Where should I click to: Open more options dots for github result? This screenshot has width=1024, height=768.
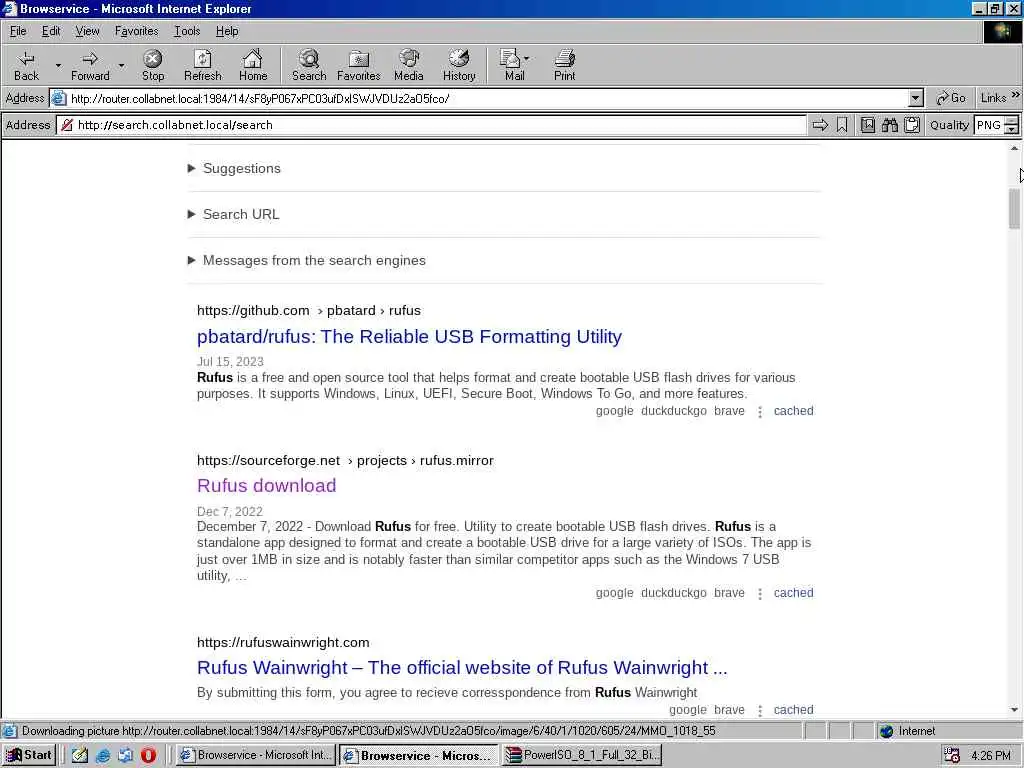pyautogui.click(x=760, y=412)
